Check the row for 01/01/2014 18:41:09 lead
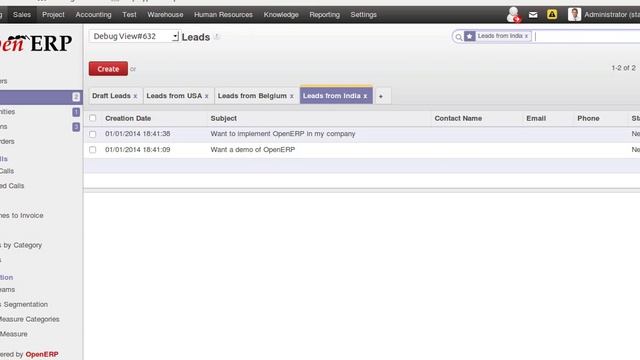The image size is (640, 360). click(93, 150)
